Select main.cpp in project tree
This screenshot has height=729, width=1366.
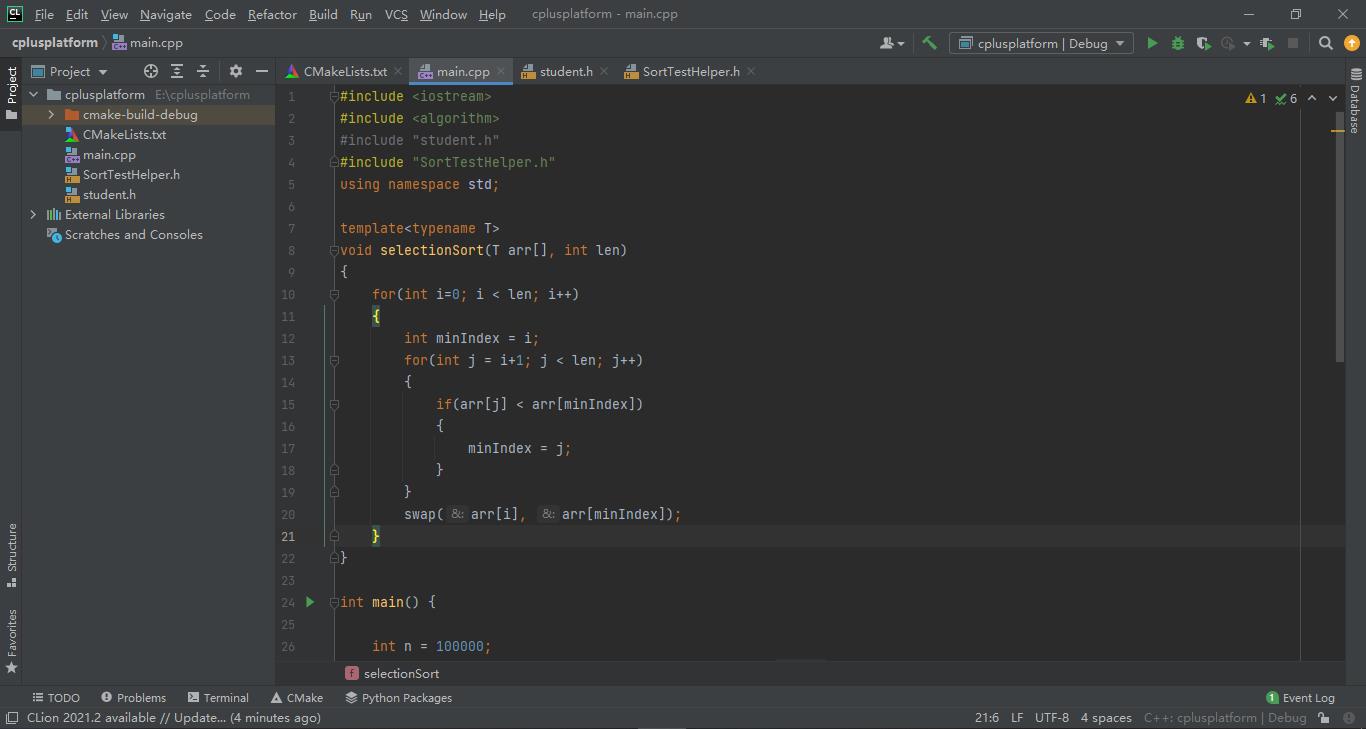tap(109, 154)
